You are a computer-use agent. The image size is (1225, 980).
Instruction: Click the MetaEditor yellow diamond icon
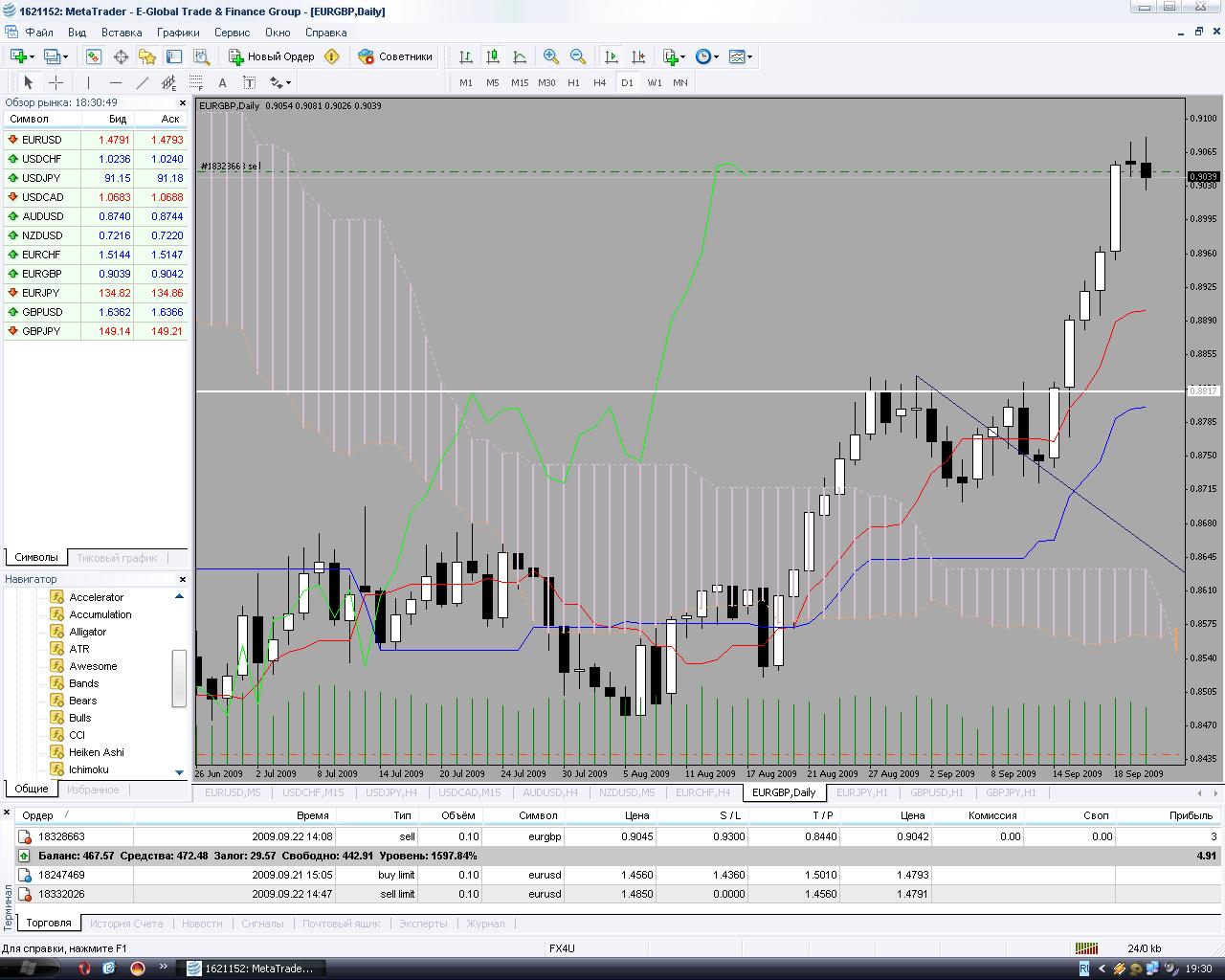coord(332,56)
